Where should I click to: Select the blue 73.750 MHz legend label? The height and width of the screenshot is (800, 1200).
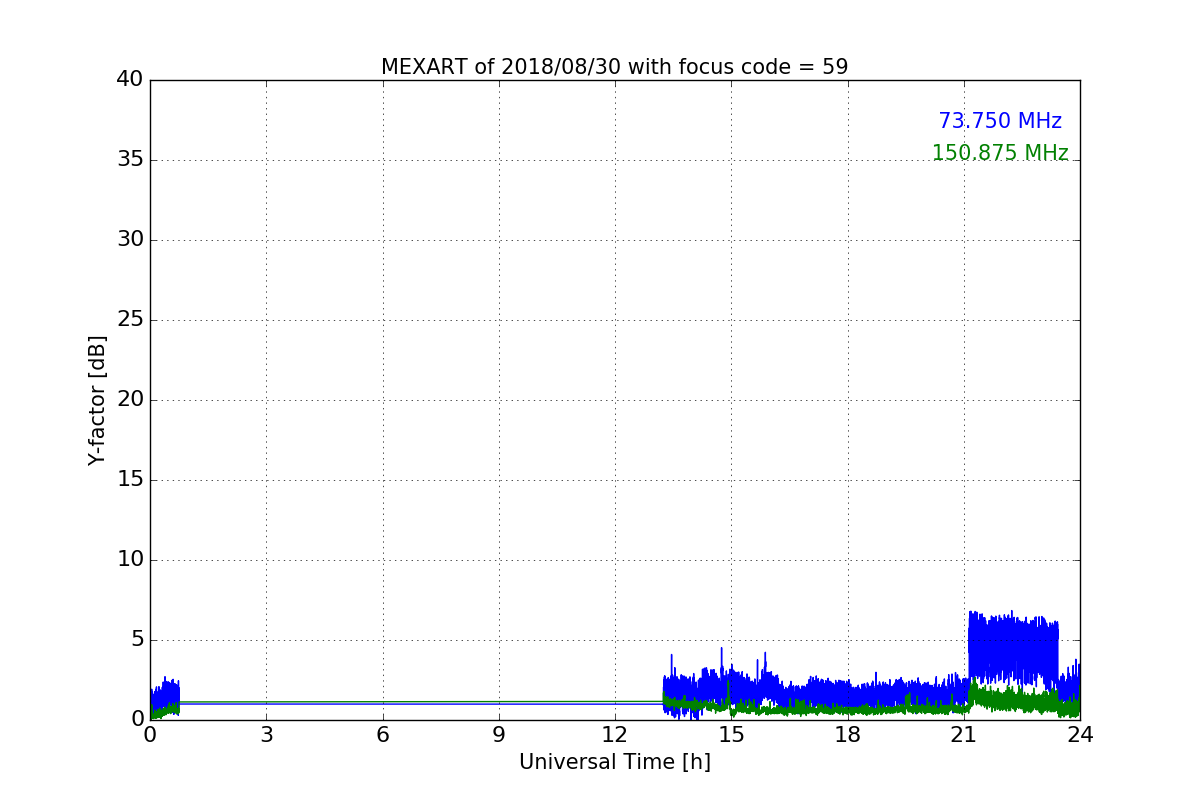click(x=1000, y=121)
